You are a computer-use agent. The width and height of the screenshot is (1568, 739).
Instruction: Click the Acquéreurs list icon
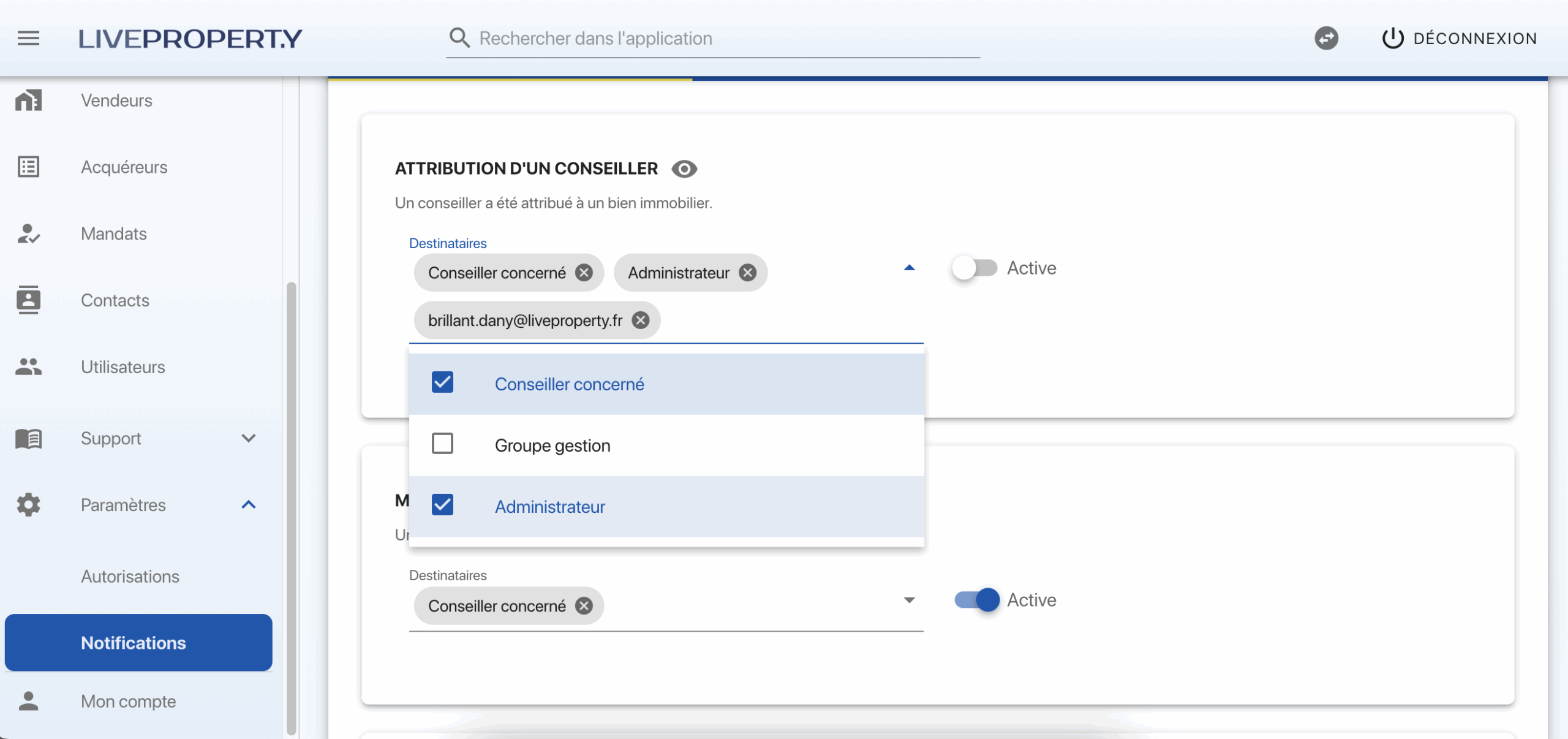point(28,167)
